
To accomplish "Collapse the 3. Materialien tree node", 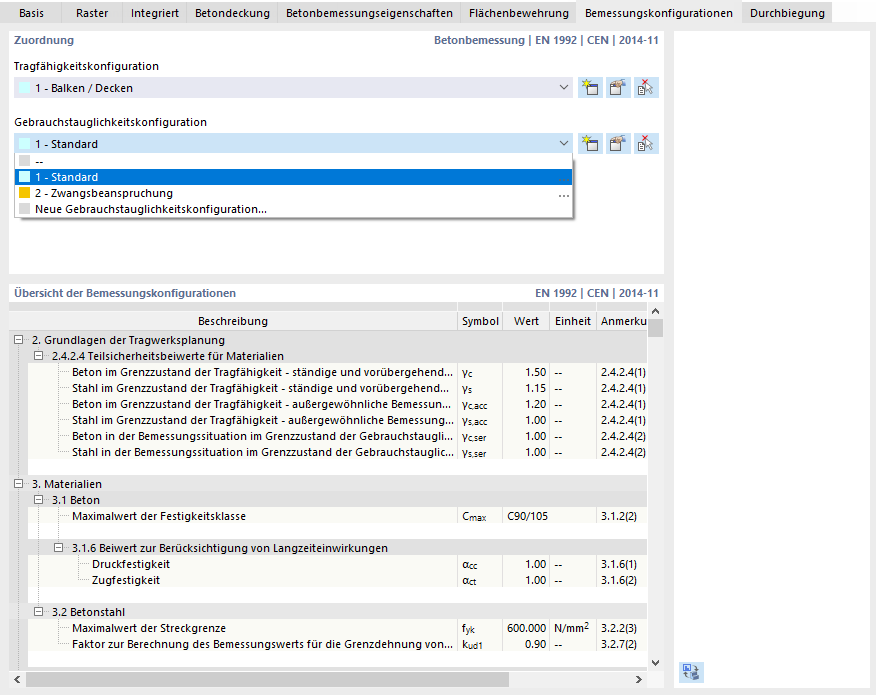I will (x=18, y=484).
